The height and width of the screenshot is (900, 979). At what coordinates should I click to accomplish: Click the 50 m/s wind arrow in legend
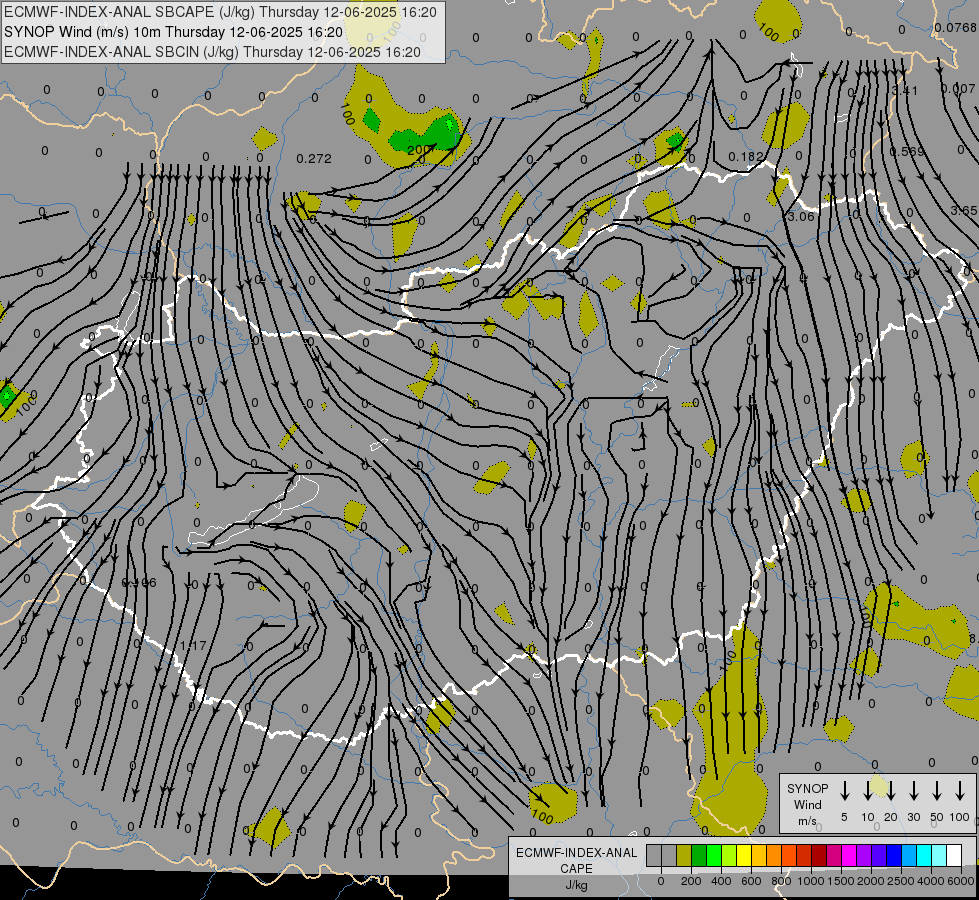point(937,791)
